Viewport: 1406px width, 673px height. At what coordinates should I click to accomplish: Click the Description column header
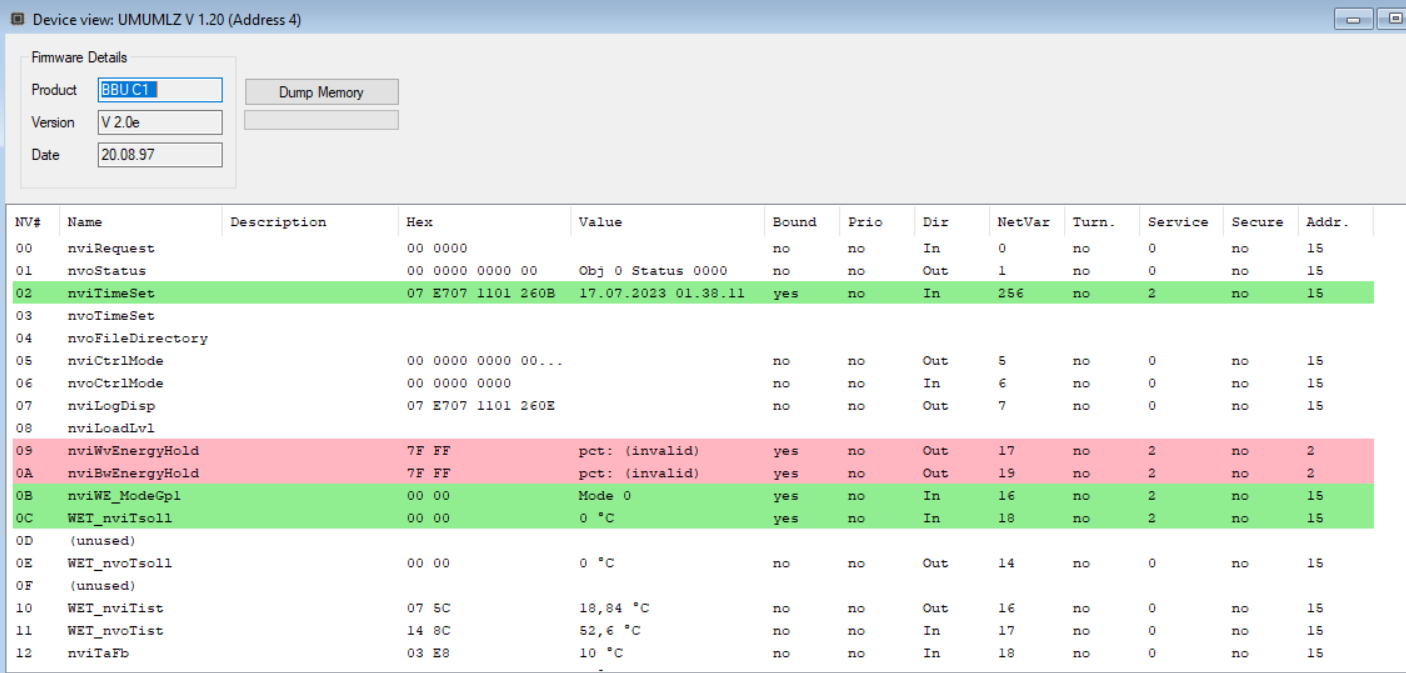[310, 222]
